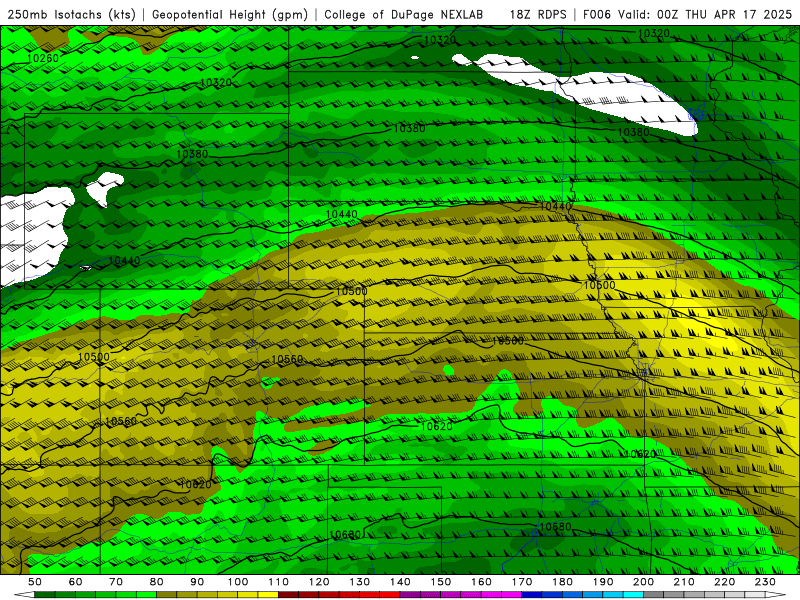
Task: Pick the dark gray swatch right of 200
Action: coord(654,595)
